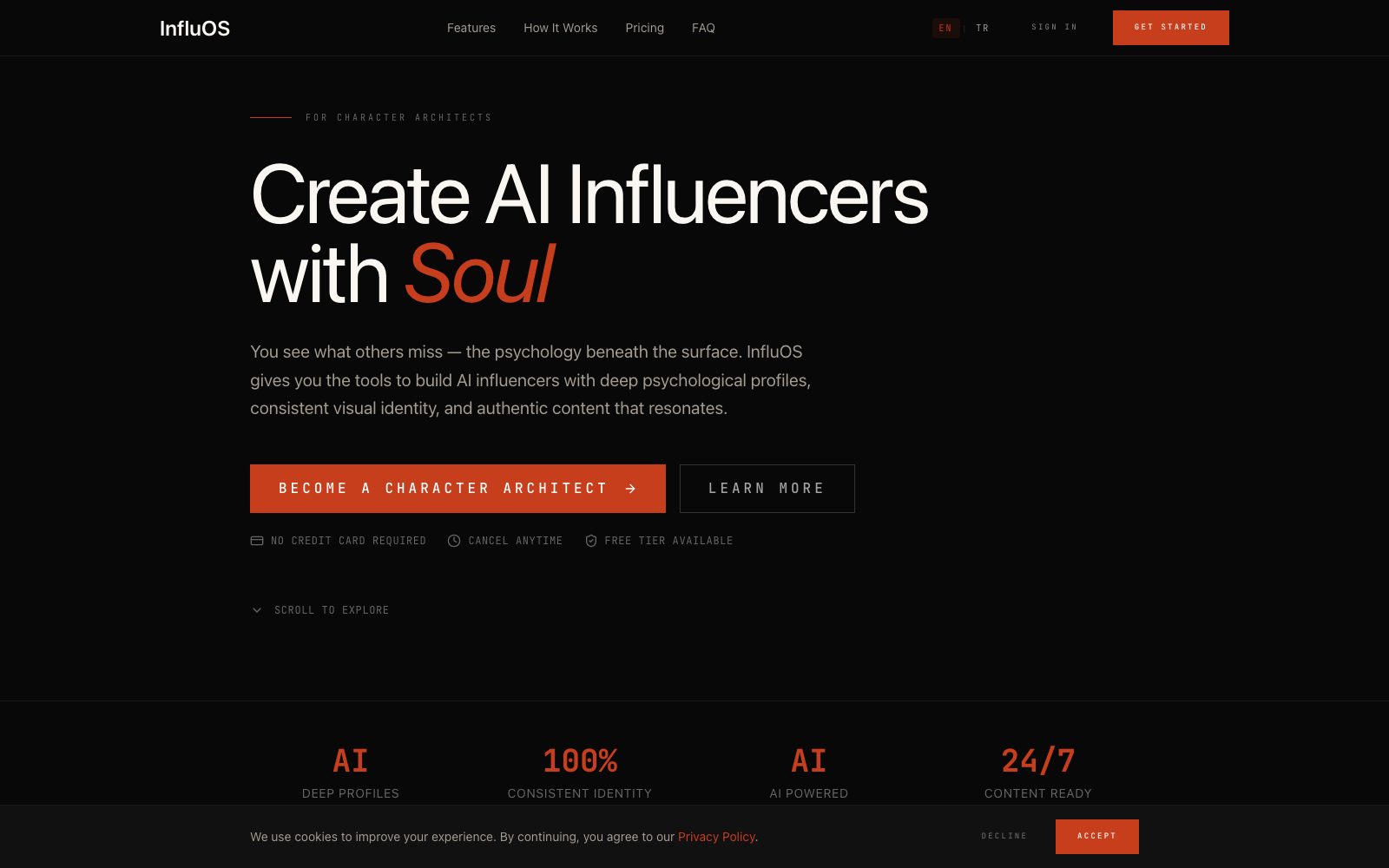
Task: Open the Privacy Policy link
Action: 716,837
